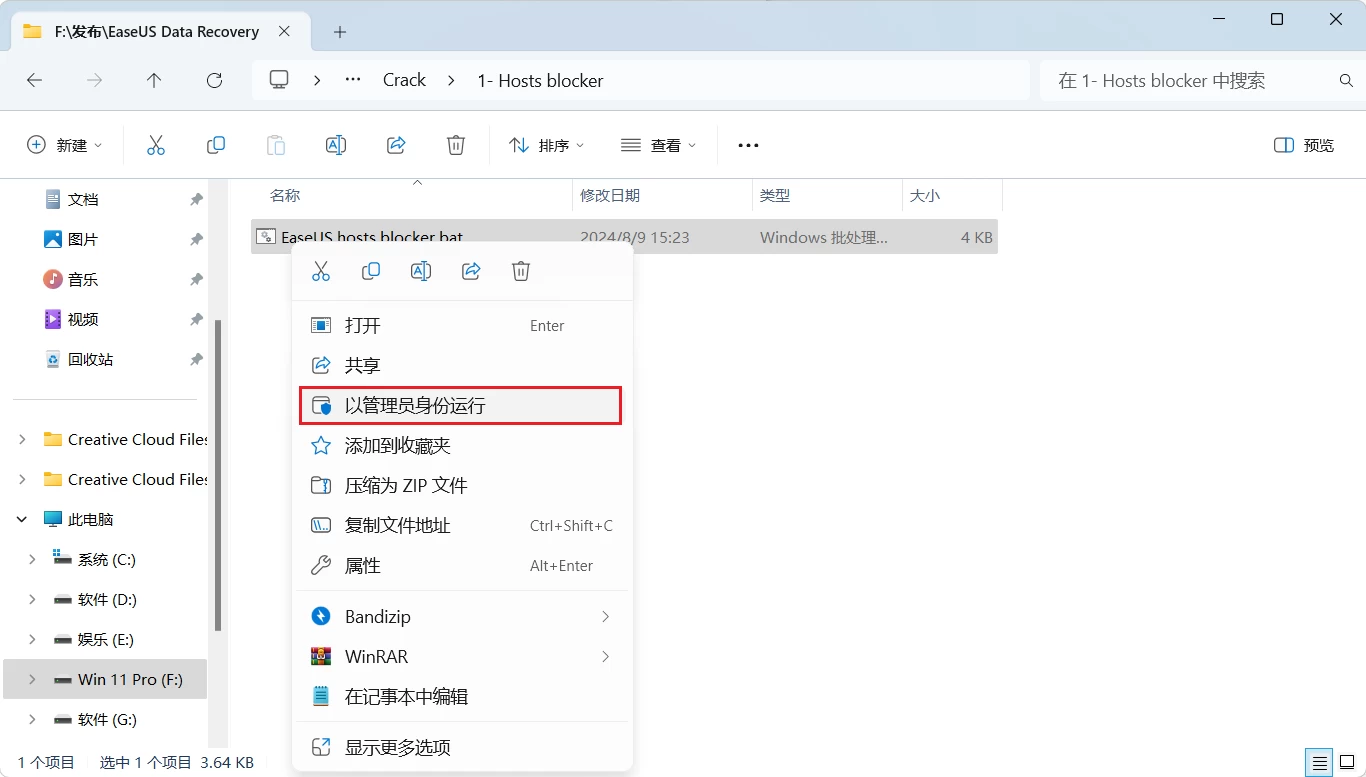Open the 新建 dropdown
The width and height of the screenshot is (1366, 777).
click(65, 145)
